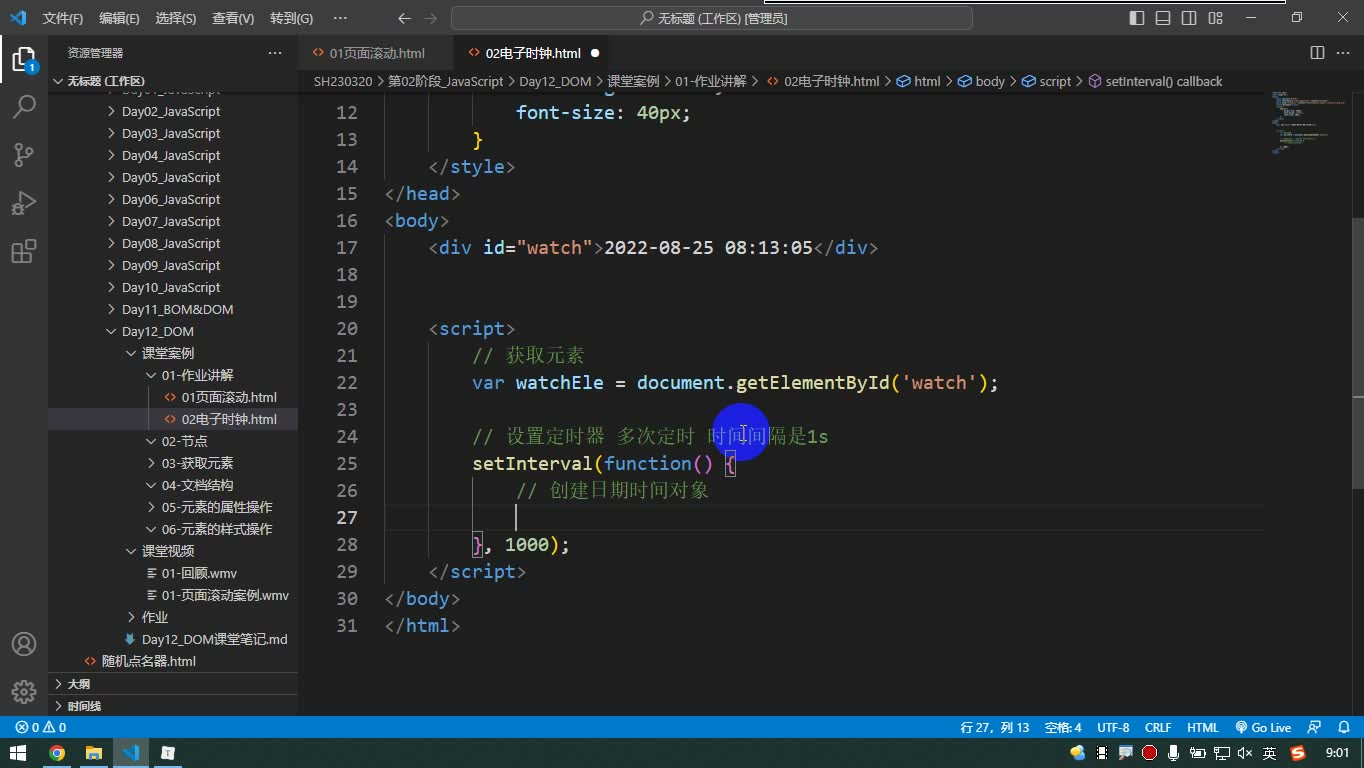Collapse the 课堂视频 folder
Viewport: 1364px width, 768px height.
point(167,551)
